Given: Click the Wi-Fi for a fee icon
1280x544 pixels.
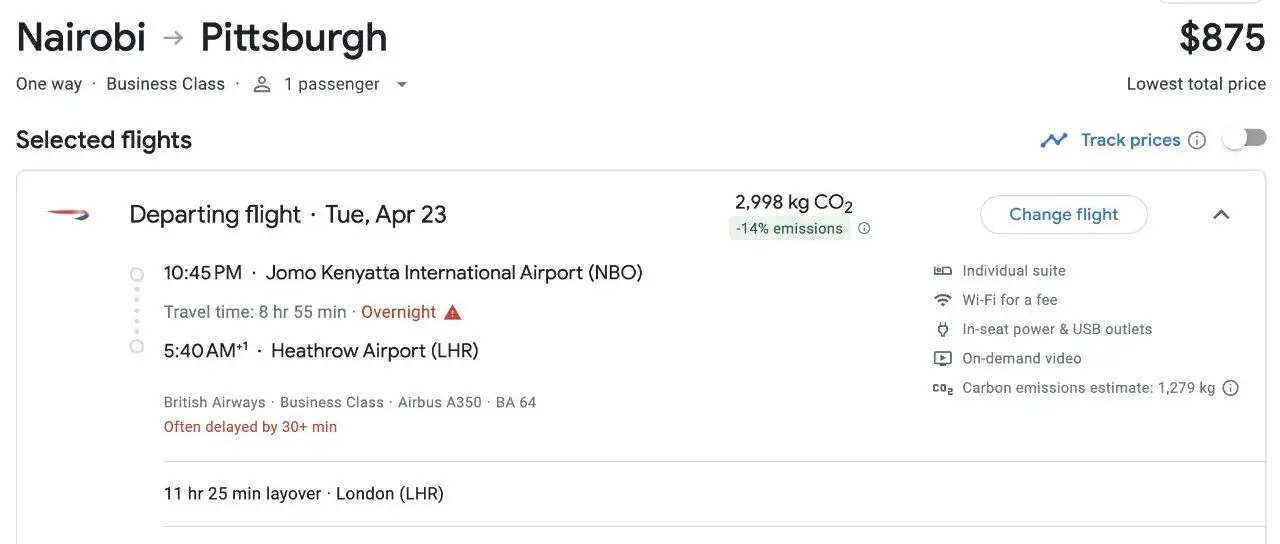Looking at the screenshot, I should tap(942, 300).
